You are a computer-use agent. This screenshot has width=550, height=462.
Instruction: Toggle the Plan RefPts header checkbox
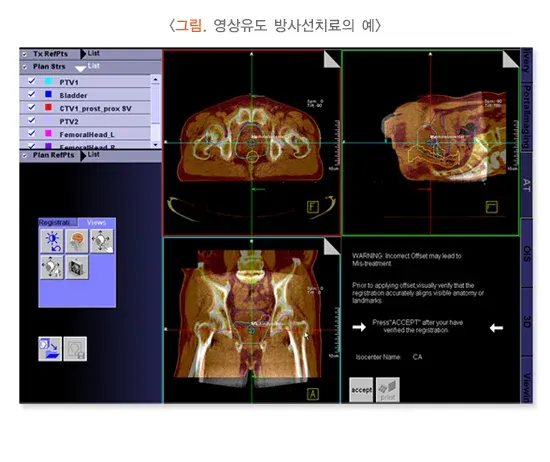tap(25, 155)
